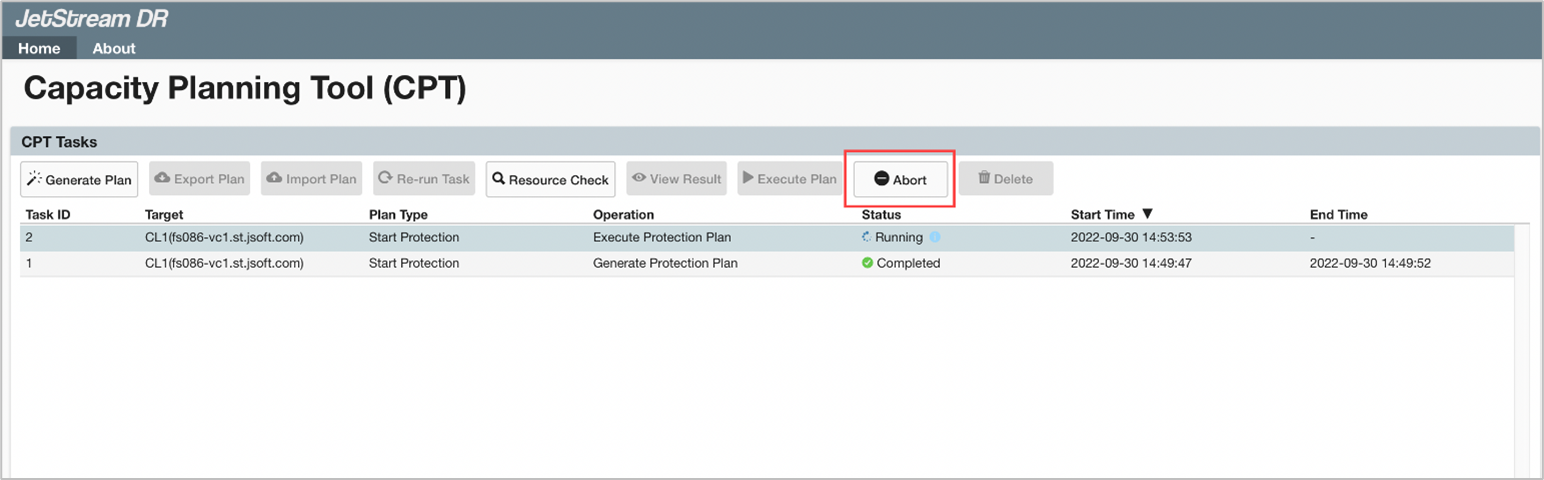
Task: Click the Generate Plan wand button
Action: pos(78,180)
